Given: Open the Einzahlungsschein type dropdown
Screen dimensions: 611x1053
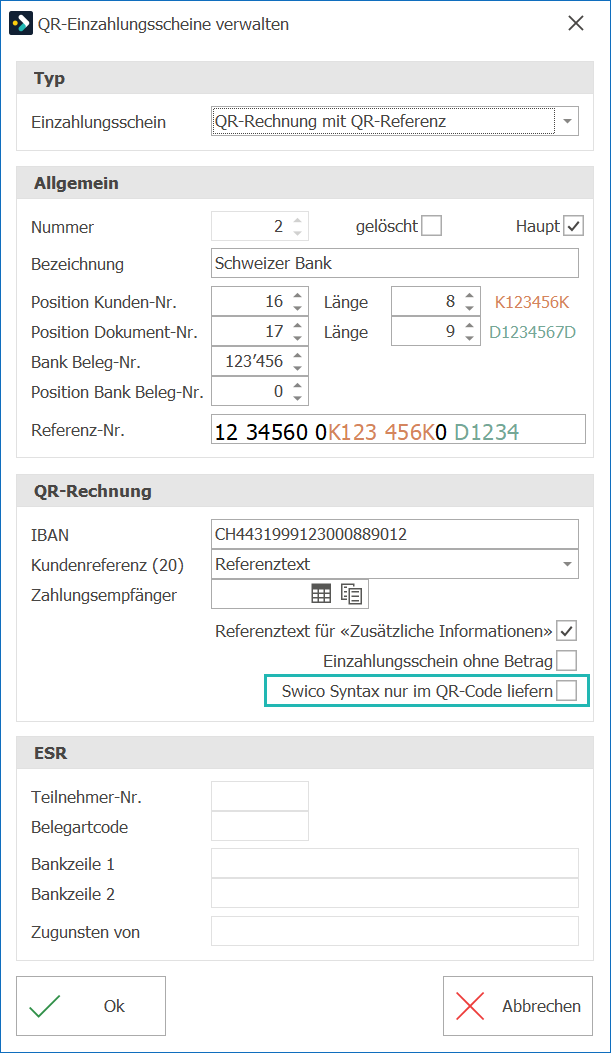Looking at the screenshot, I should tap(567, 122).
